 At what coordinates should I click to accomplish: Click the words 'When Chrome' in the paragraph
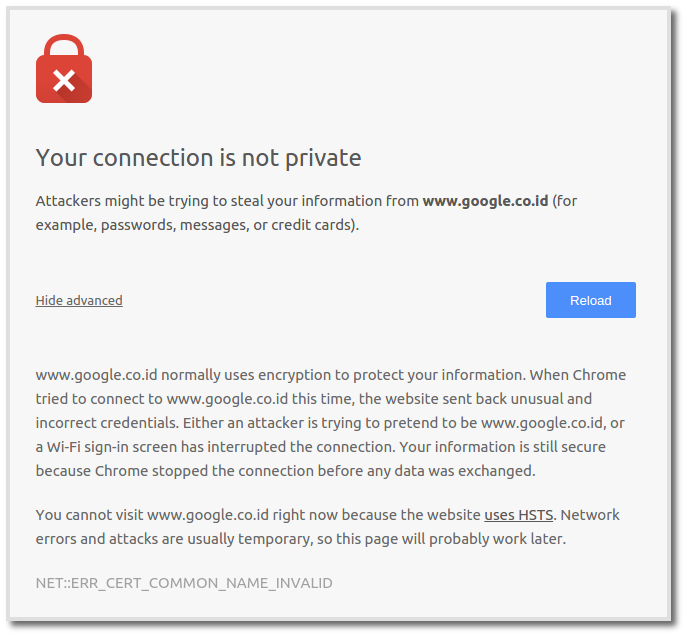[578, 375]
